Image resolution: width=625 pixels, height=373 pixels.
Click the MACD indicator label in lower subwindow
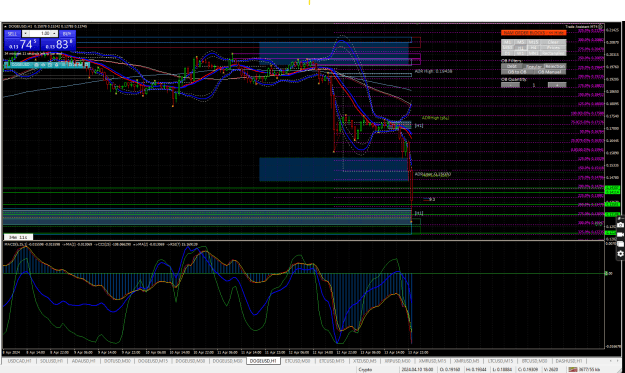pos(100,244)
